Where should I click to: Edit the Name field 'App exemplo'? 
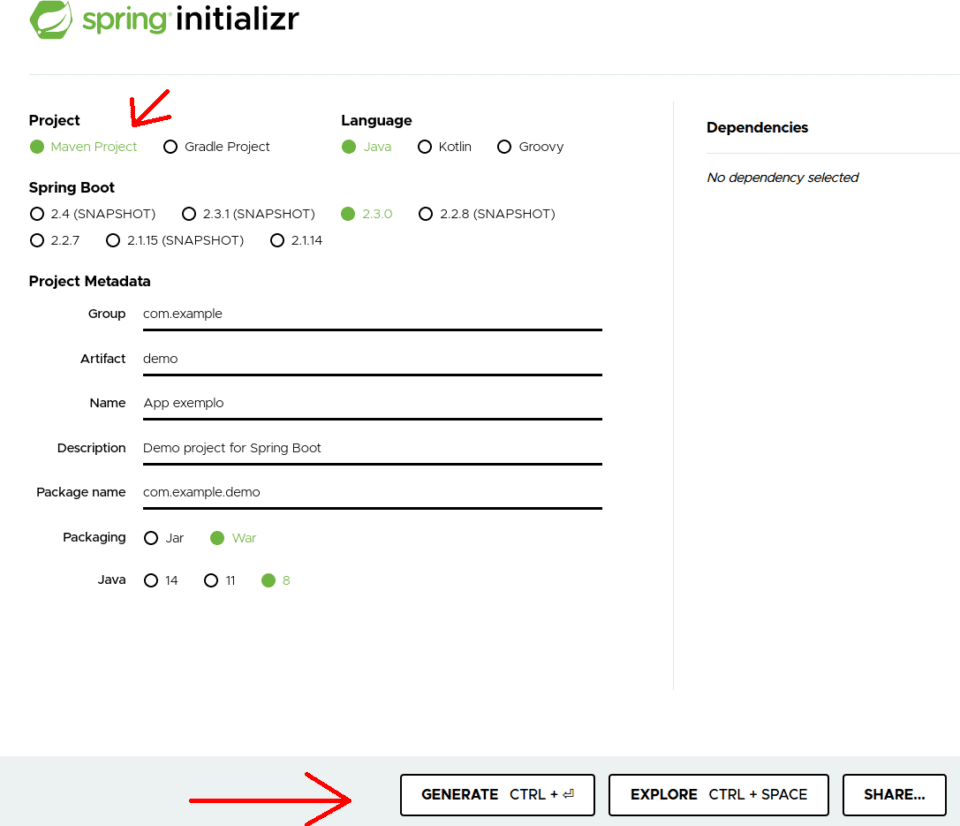click(372, 404)
